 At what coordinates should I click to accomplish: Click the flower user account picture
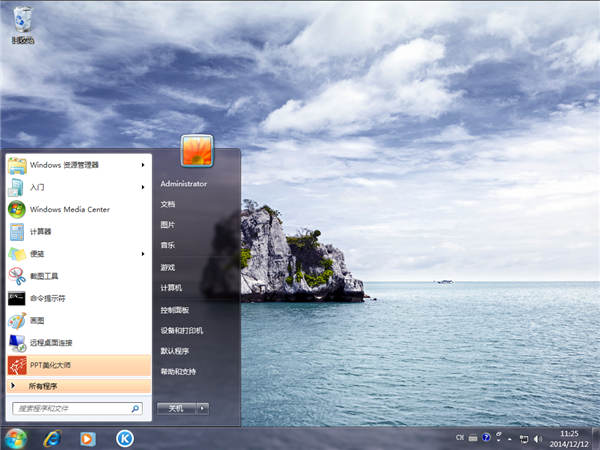197,151
